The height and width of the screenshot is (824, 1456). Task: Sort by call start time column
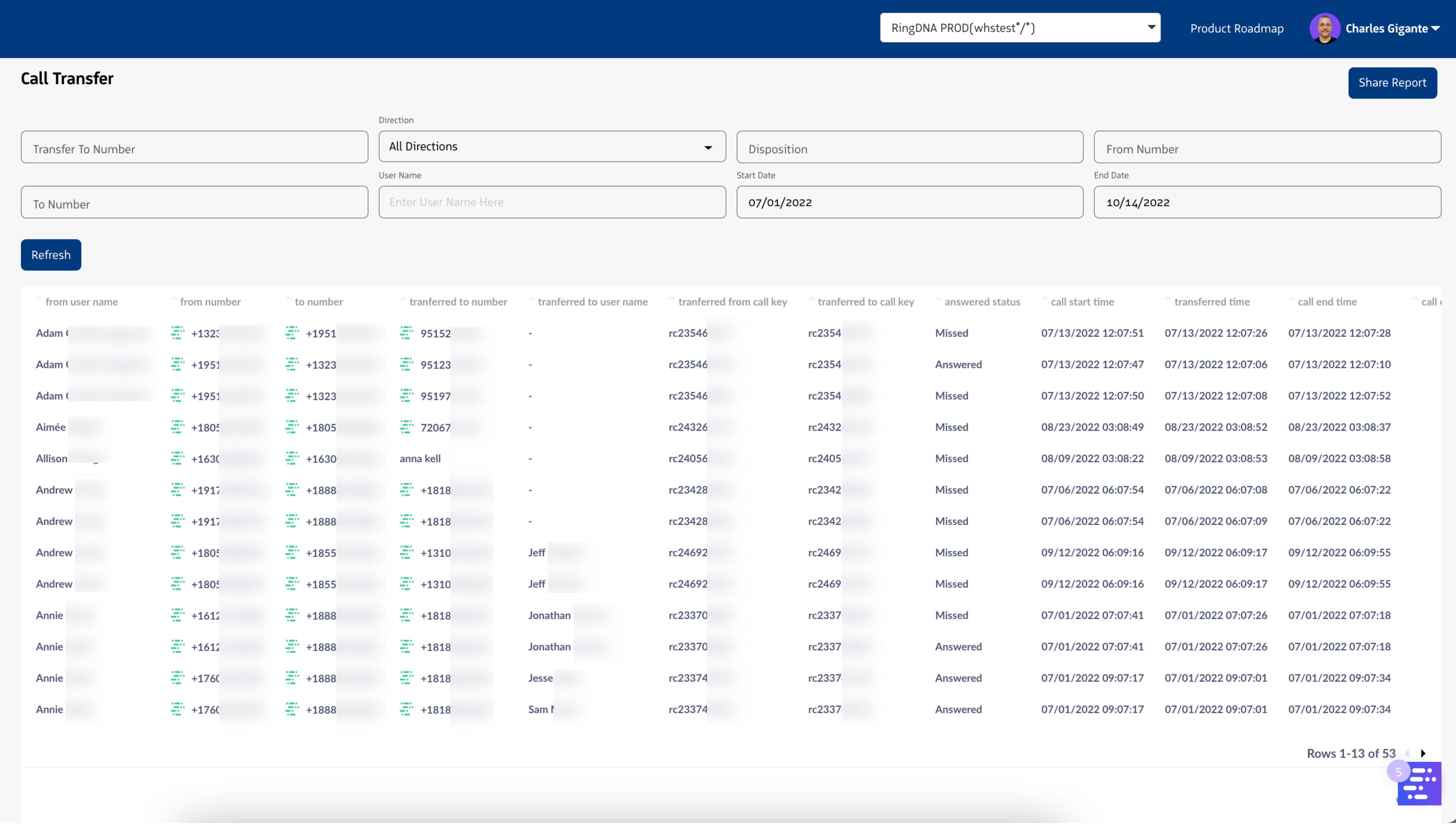(x=1082, y=302)
